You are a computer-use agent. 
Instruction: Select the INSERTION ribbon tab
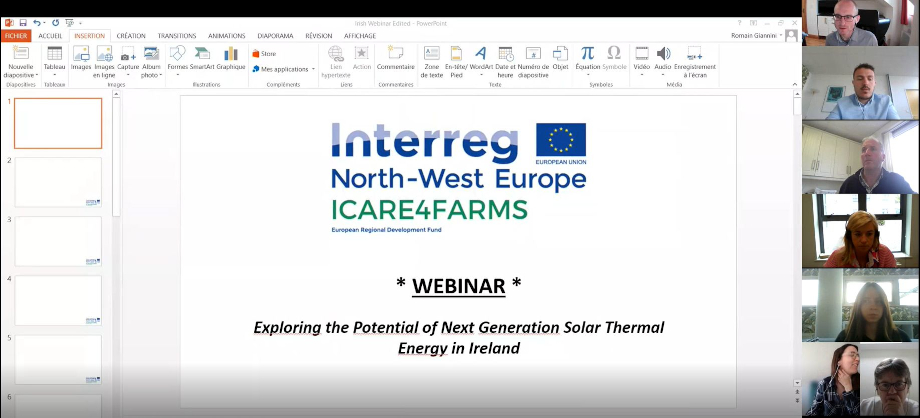(89, 36)
